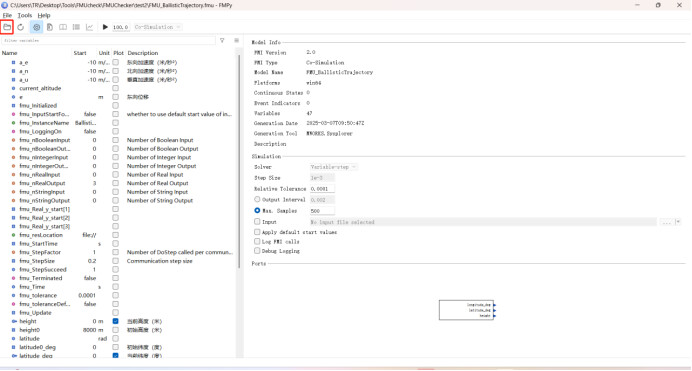The height and width of the screenshot is (371, 692).
Task: Edit the Max. Samples value 500
Action: pyautogui.click(x=322, y=211)
